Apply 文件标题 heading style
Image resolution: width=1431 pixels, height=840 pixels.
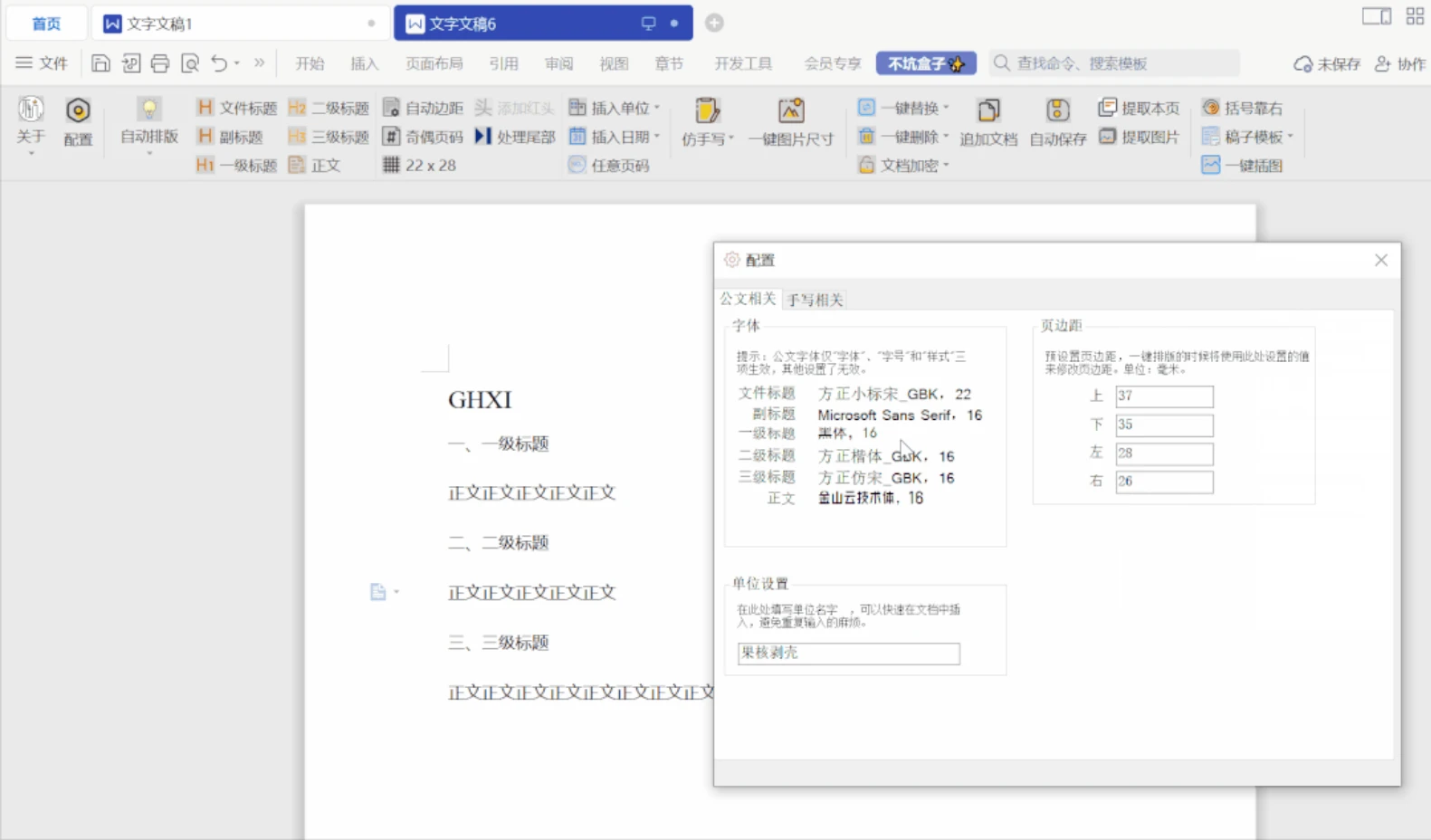click(236, 108)
